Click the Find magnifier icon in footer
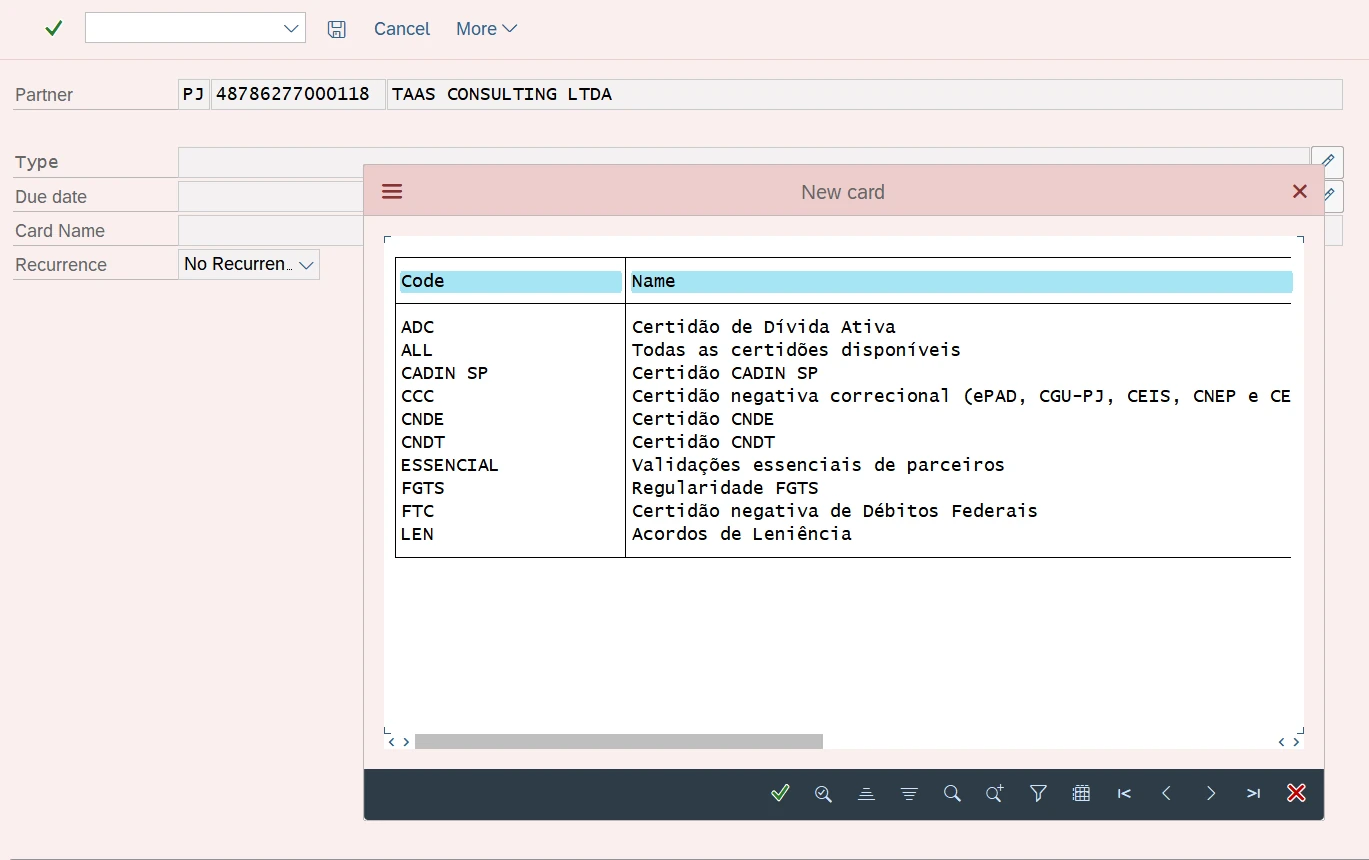This screenshot has height=860, width=1369. pyautogui.click(x=952, y=793)
